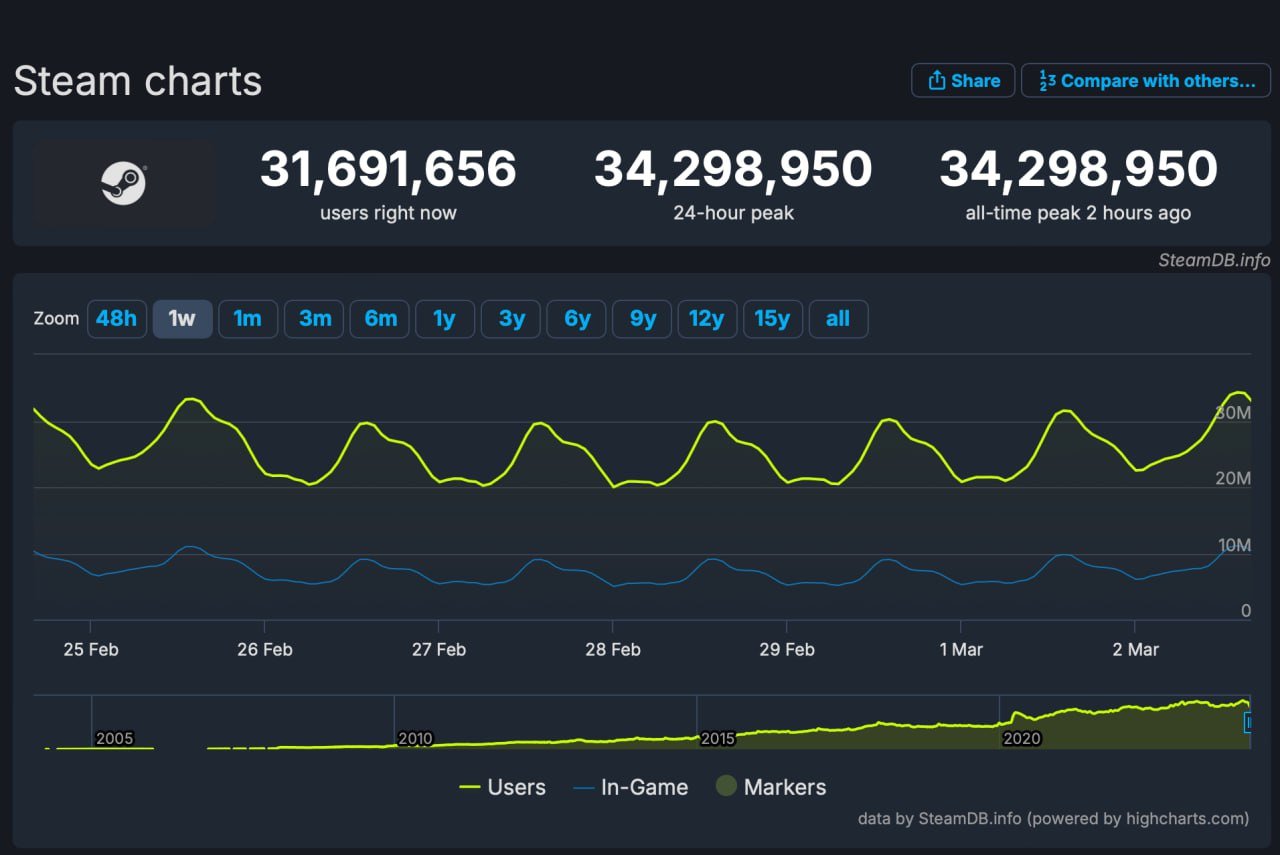
Task: Click the all-time peak 2 hours ago label
Action: (1078, 213)
